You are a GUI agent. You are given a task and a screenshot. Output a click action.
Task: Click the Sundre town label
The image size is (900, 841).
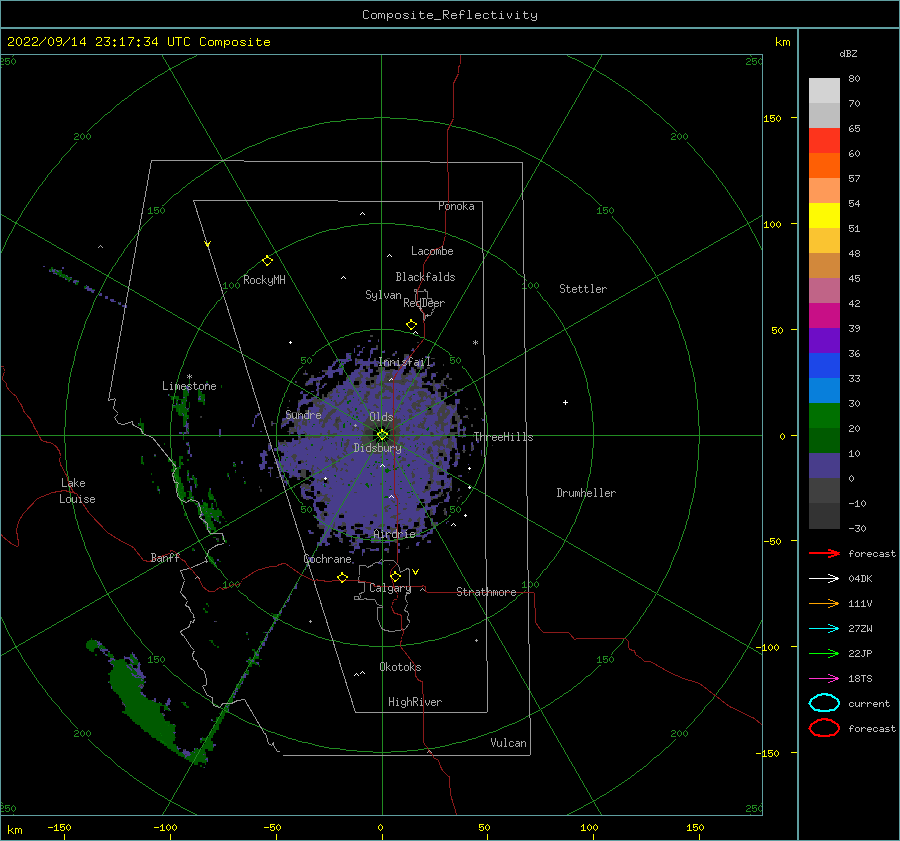click(x=303, y=414)
